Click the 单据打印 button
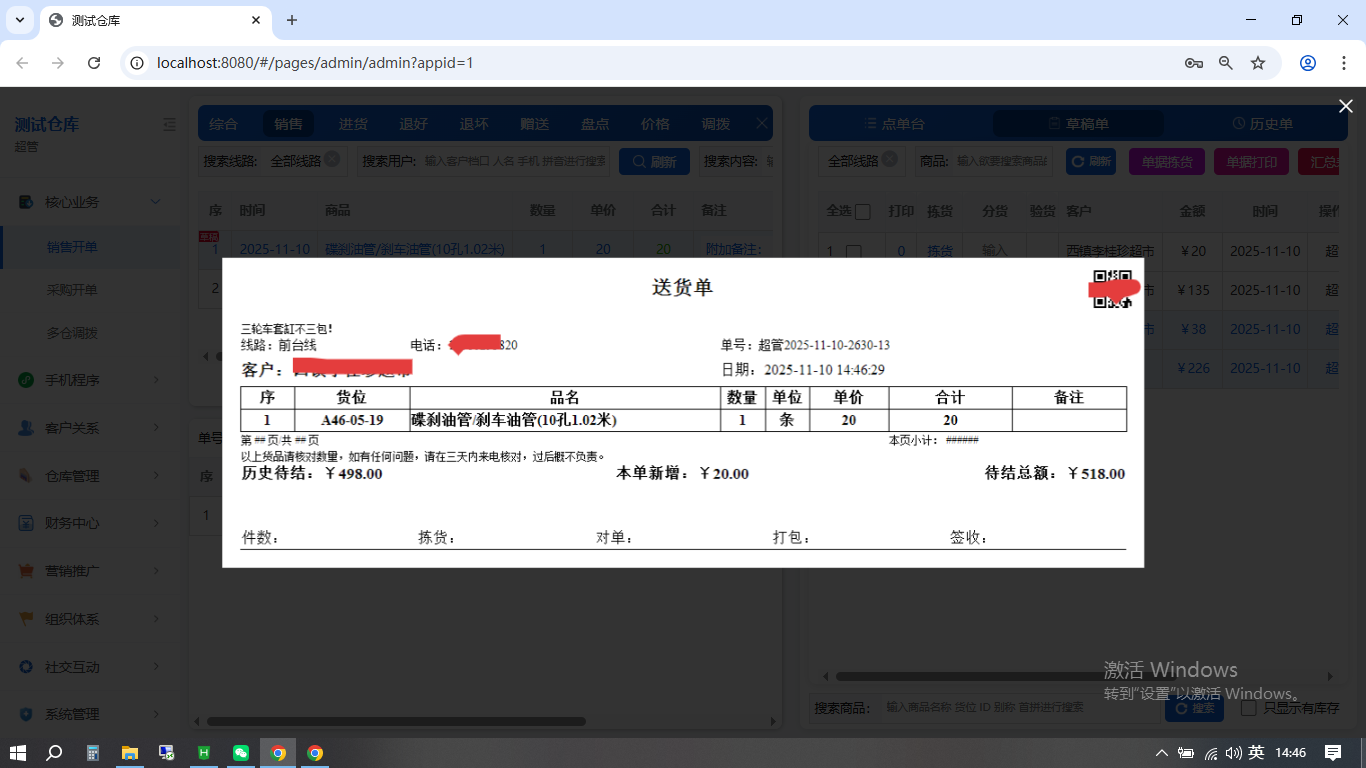This screenshot has height=768, width=1366. (x=1250, y=161)
